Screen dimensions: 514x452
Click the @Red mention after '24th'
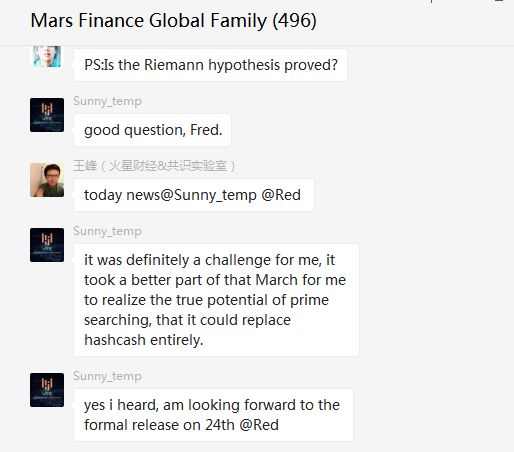tap(259, 425)
